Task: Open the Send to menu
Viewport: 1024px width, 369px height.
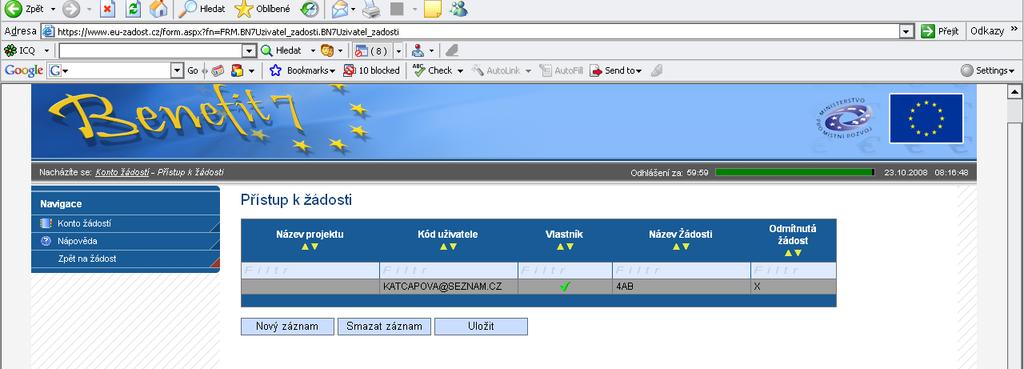Action: (x=616, y=71)
